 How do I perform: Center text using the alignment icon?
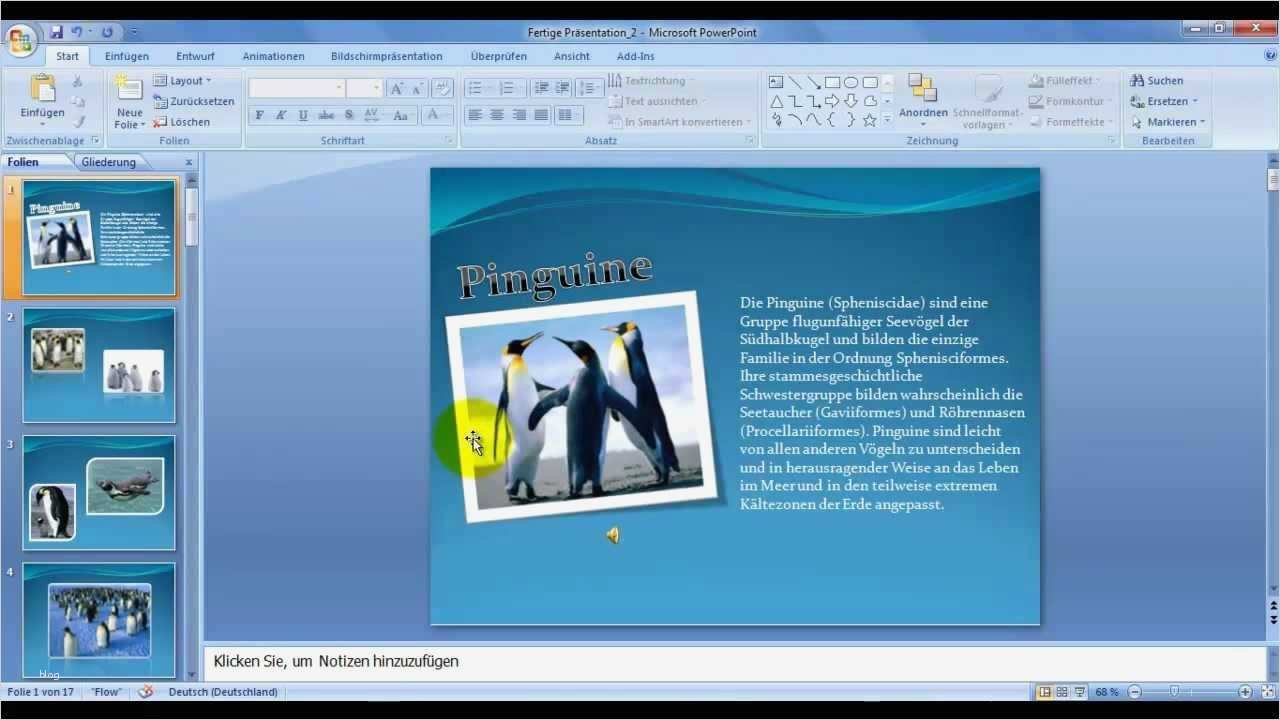pos(497,114)
